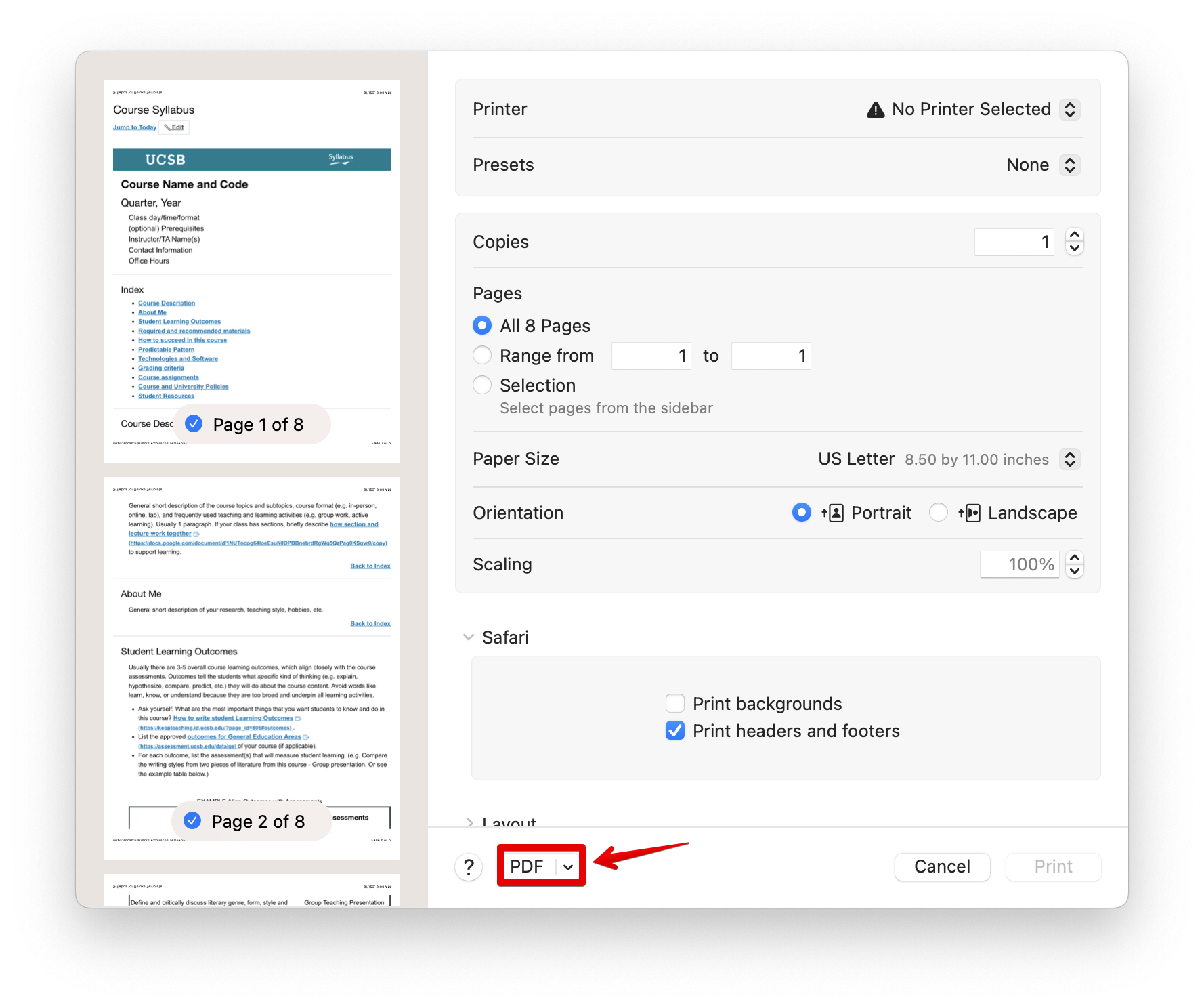The width and height of the screenshot is (1204, 1008).
Task: Toggle Print headers and footers checkbox
Action: pyautogui.click(x=675, y=731)
